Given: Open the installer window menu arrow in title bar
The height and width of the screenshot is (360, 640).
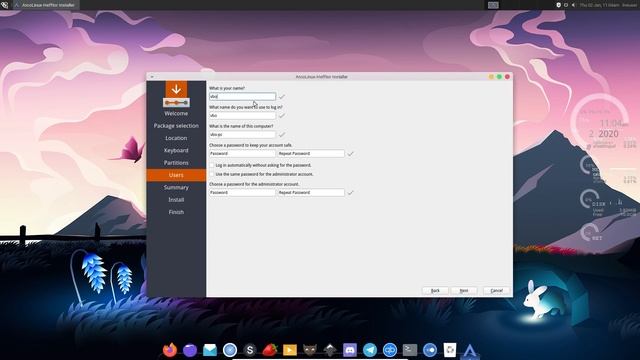Looking at the screenshot, I should [152, 77].
